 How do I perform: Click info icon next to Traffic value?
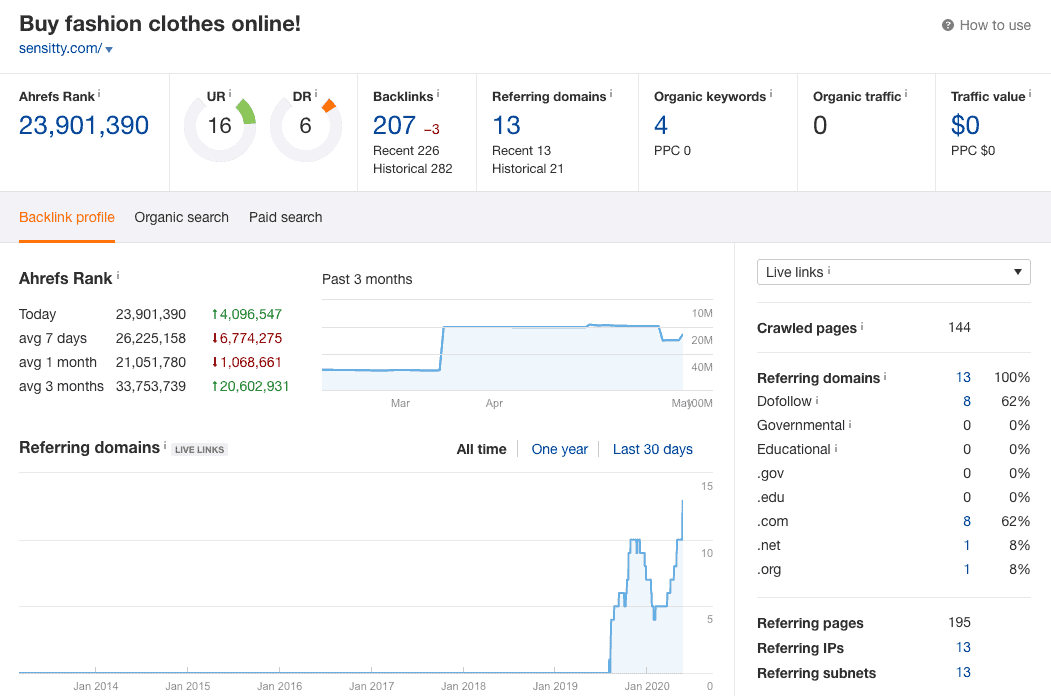(x=1031, y=94)
